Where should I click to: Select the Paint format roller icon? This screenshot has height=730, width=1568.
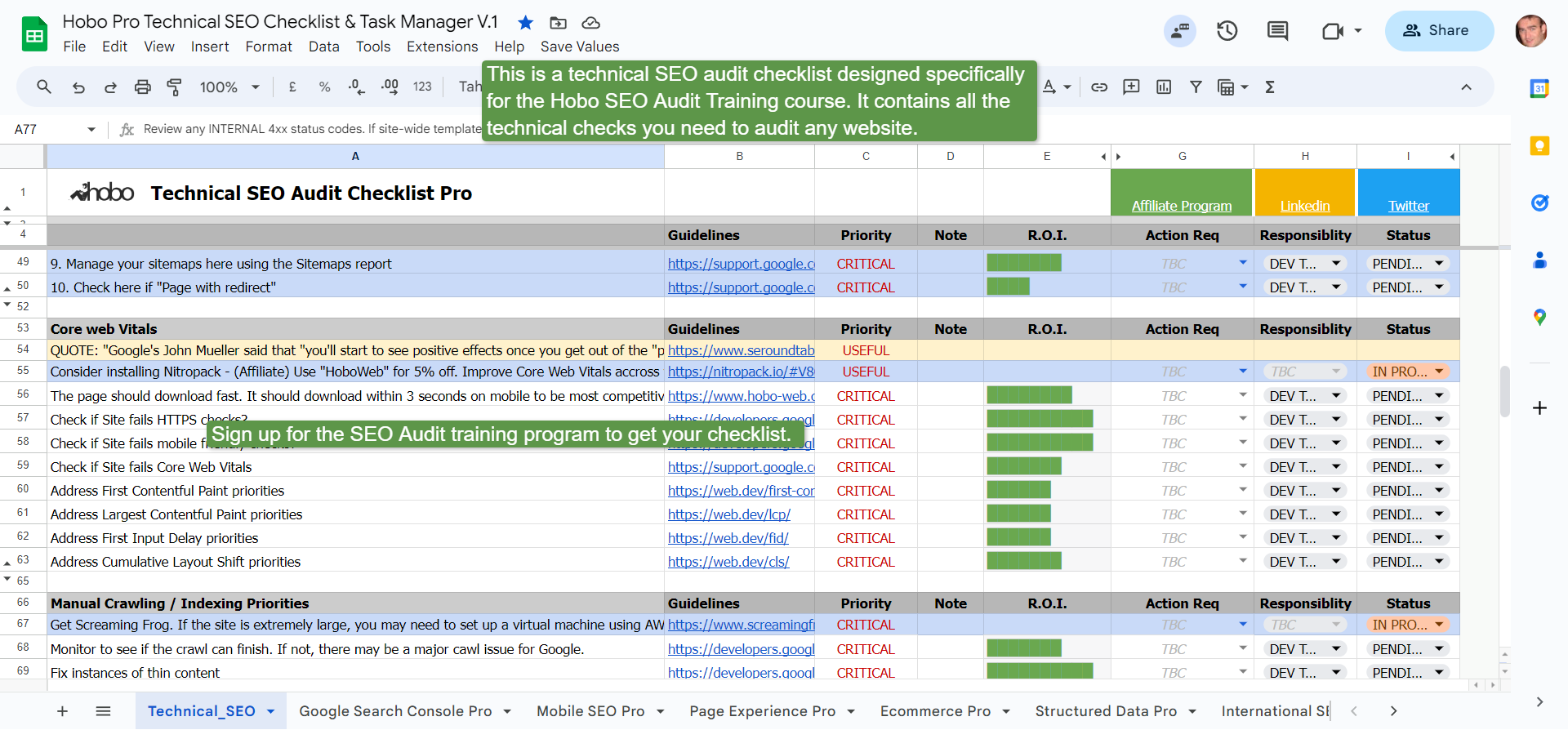pos(174,87)
